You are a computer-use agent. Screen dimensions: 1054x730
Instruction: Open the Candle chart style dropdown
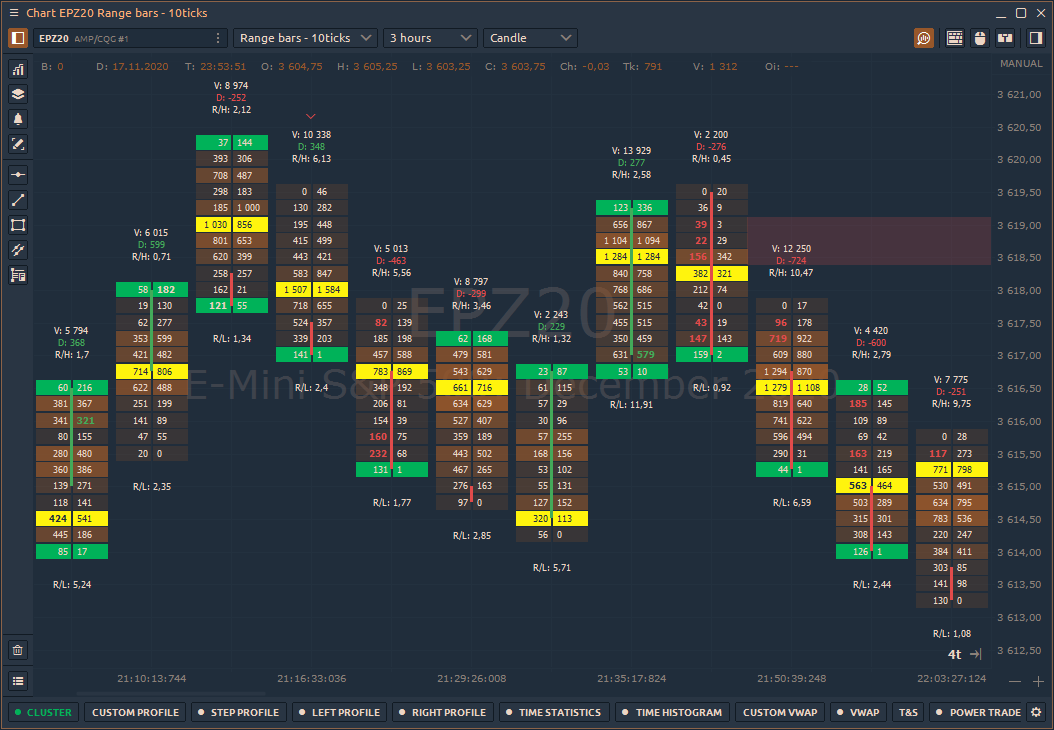530,38
